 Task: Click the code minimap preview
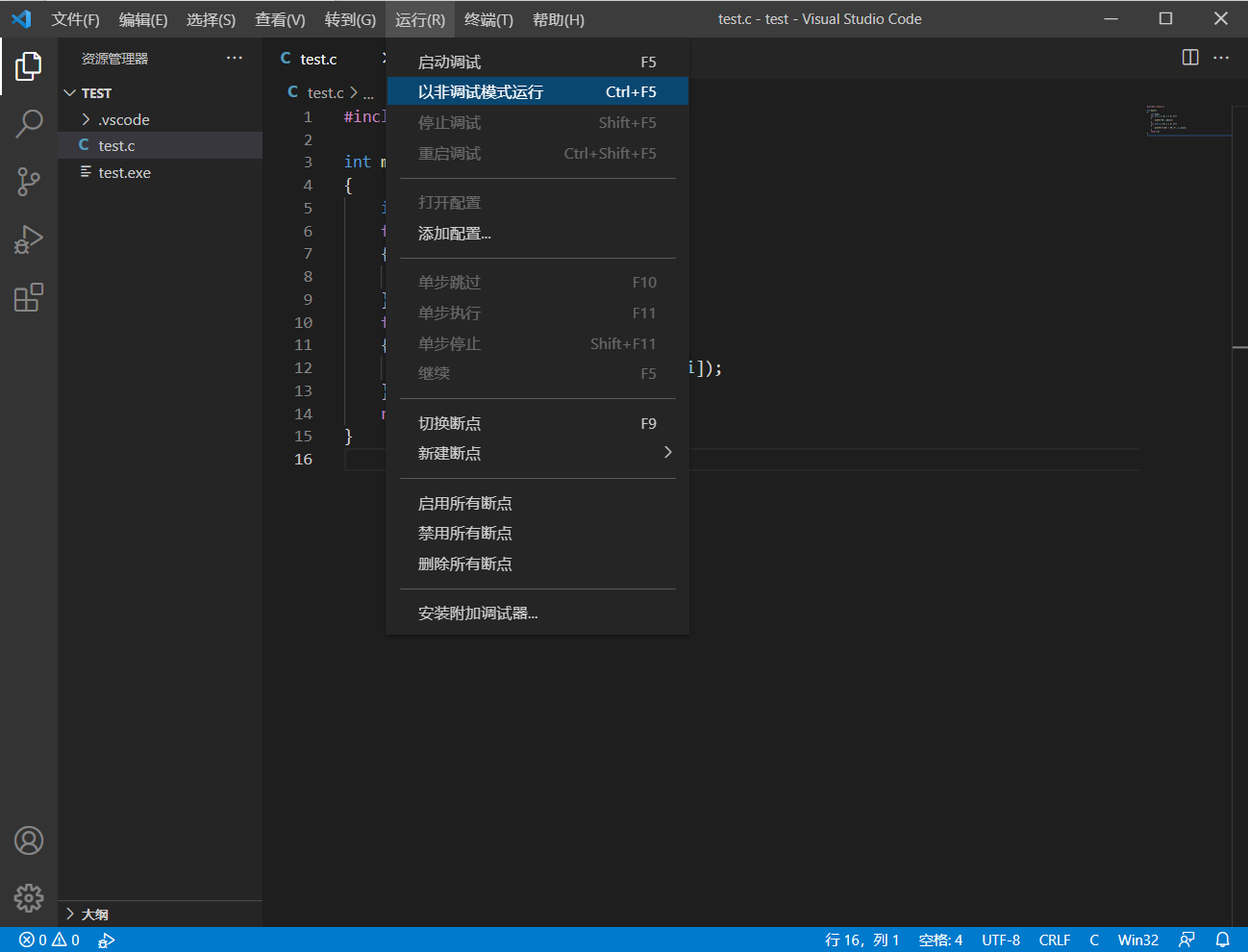[1188, 120]
